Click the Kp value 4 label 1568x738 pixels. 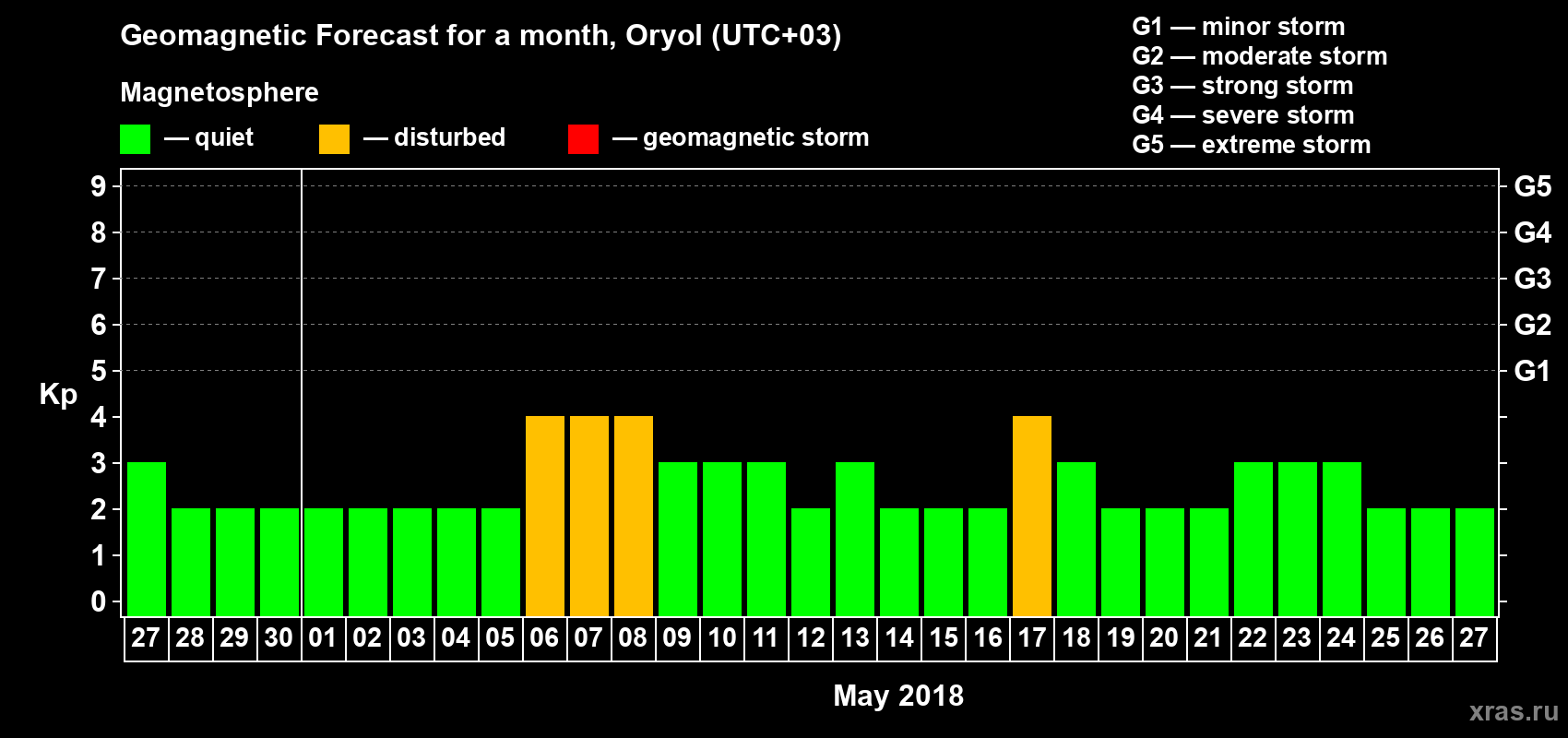pyautogui.click(x=99, y=417)
